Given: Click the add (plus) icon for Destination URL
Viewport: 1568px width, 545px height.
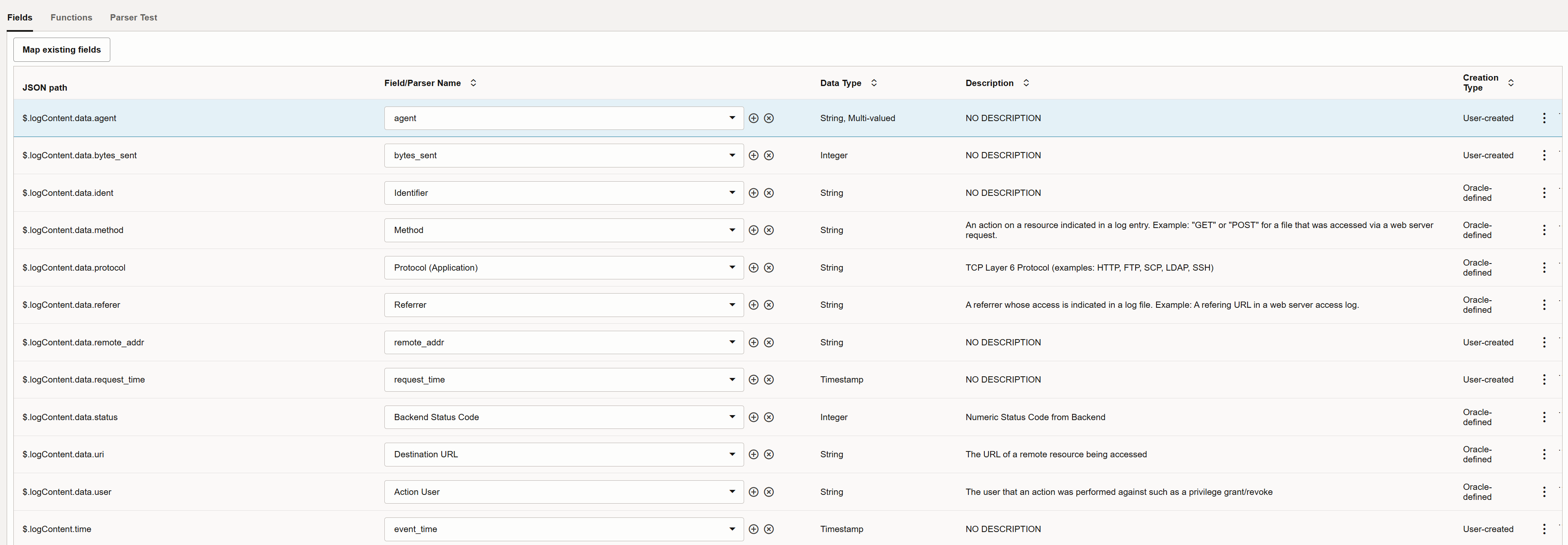Looking at the screenshot, I should coord(754,454).
